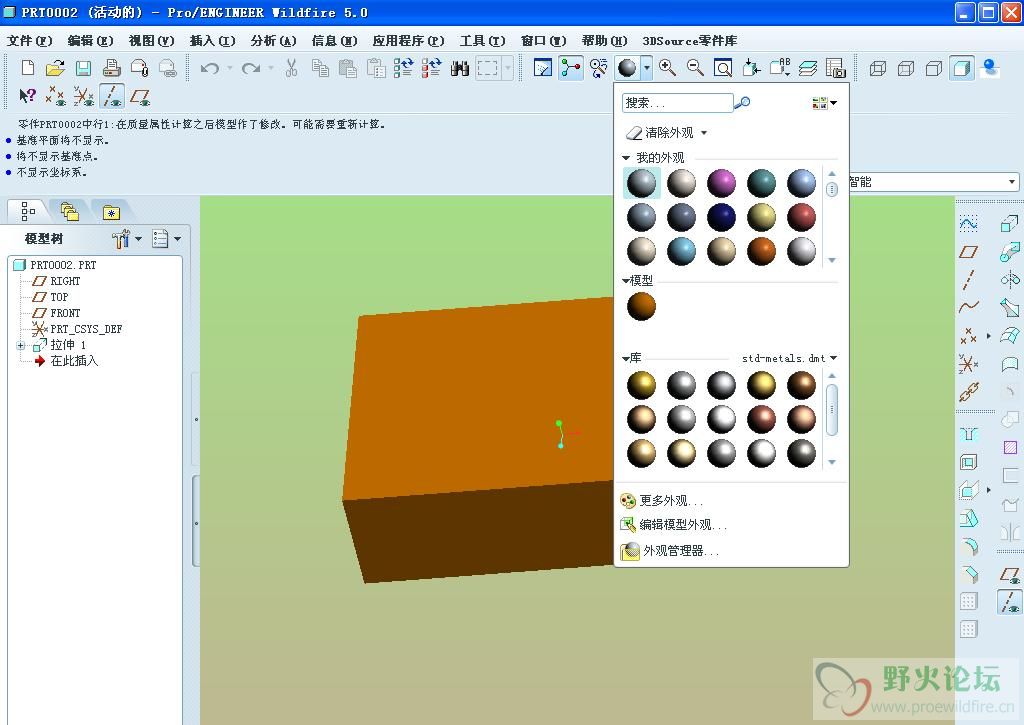
Task: Switch to shaded display mode
Action: click(962, 68)
